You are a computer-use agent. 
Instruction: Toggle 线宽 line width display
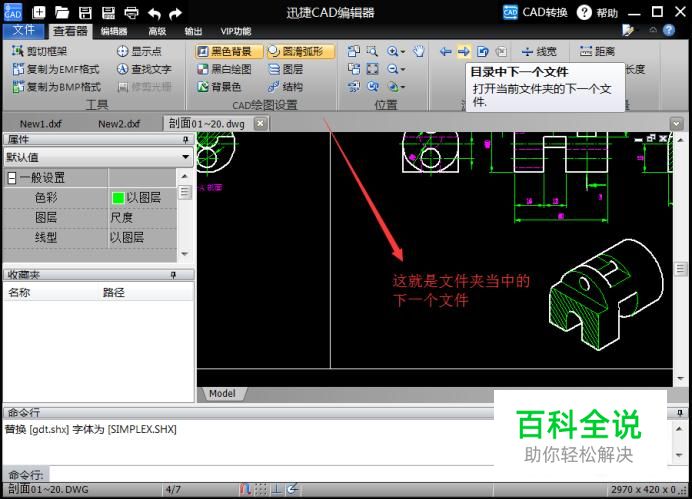(x=539, y=52)
